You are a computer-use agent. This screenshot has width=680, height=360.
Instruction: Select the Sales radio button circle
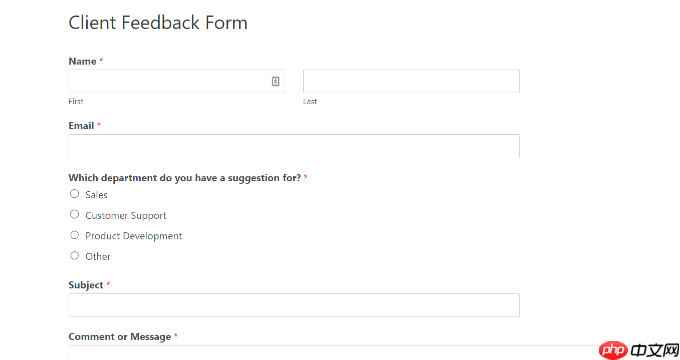coord(75,194)
